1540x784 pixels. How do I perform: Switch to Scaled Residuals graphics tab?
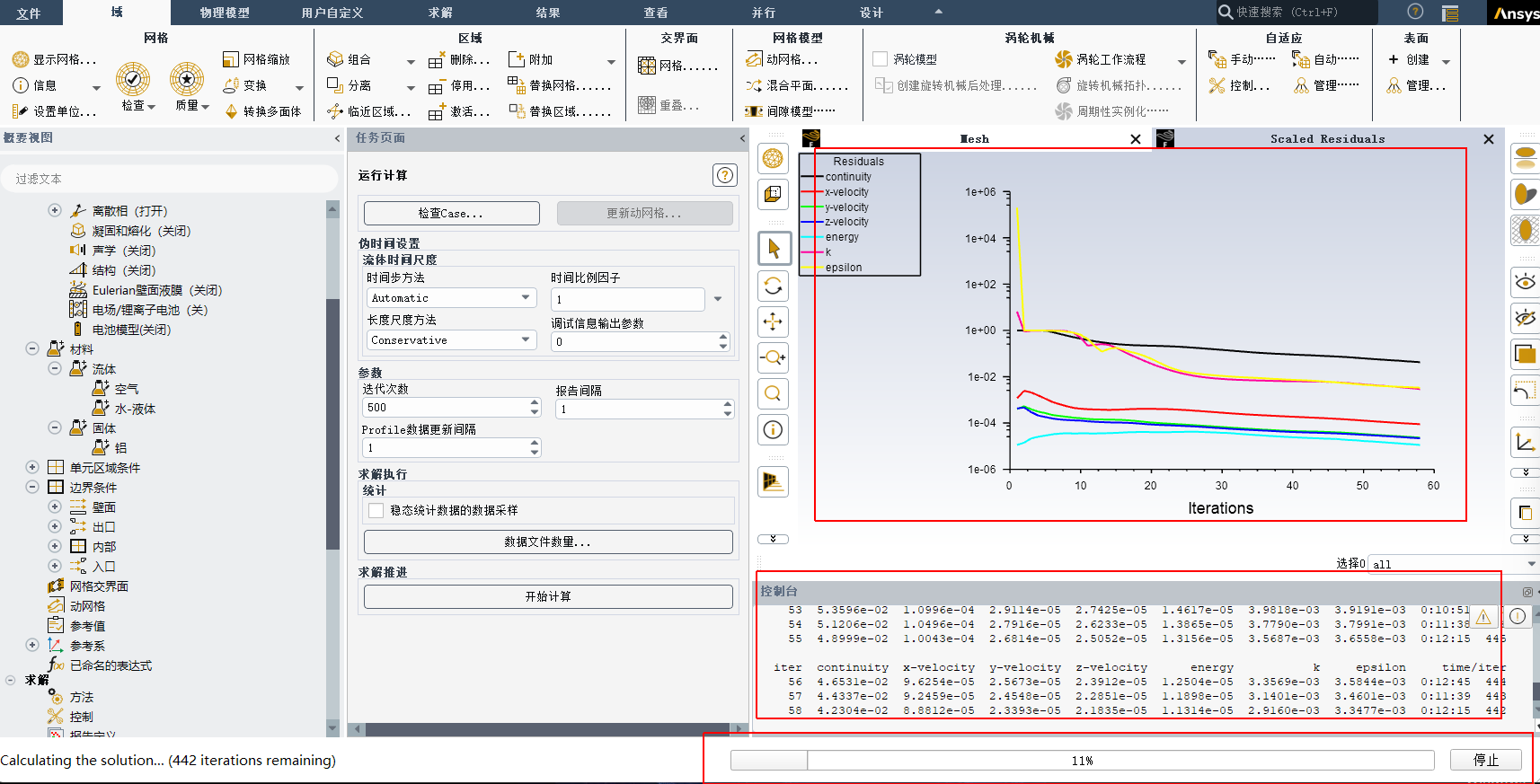click(x=1327, y=139)
